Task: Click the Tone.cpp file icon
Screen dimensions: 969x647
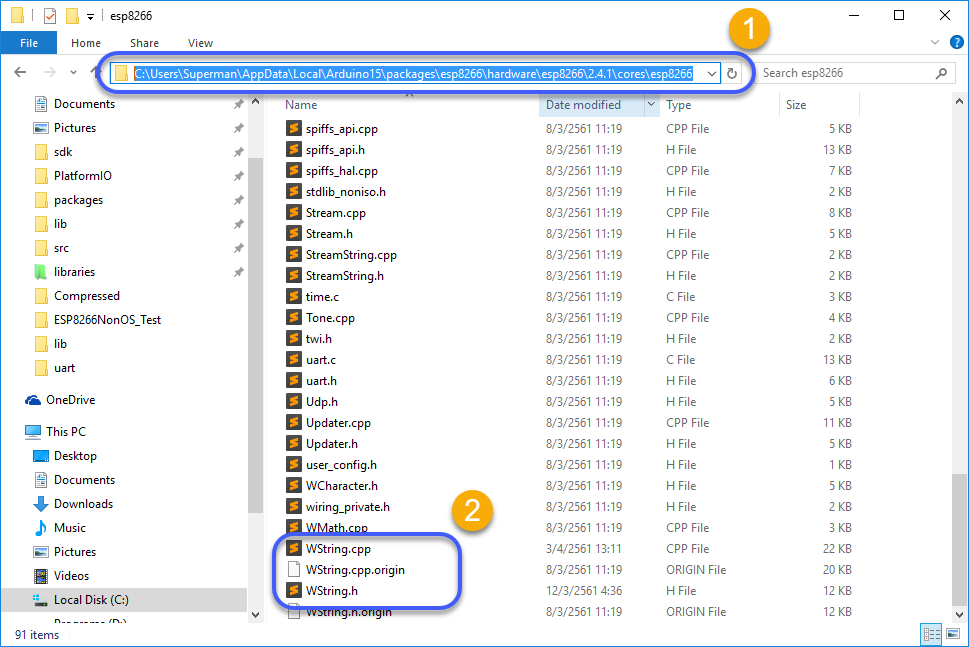Action: (294, 317)
